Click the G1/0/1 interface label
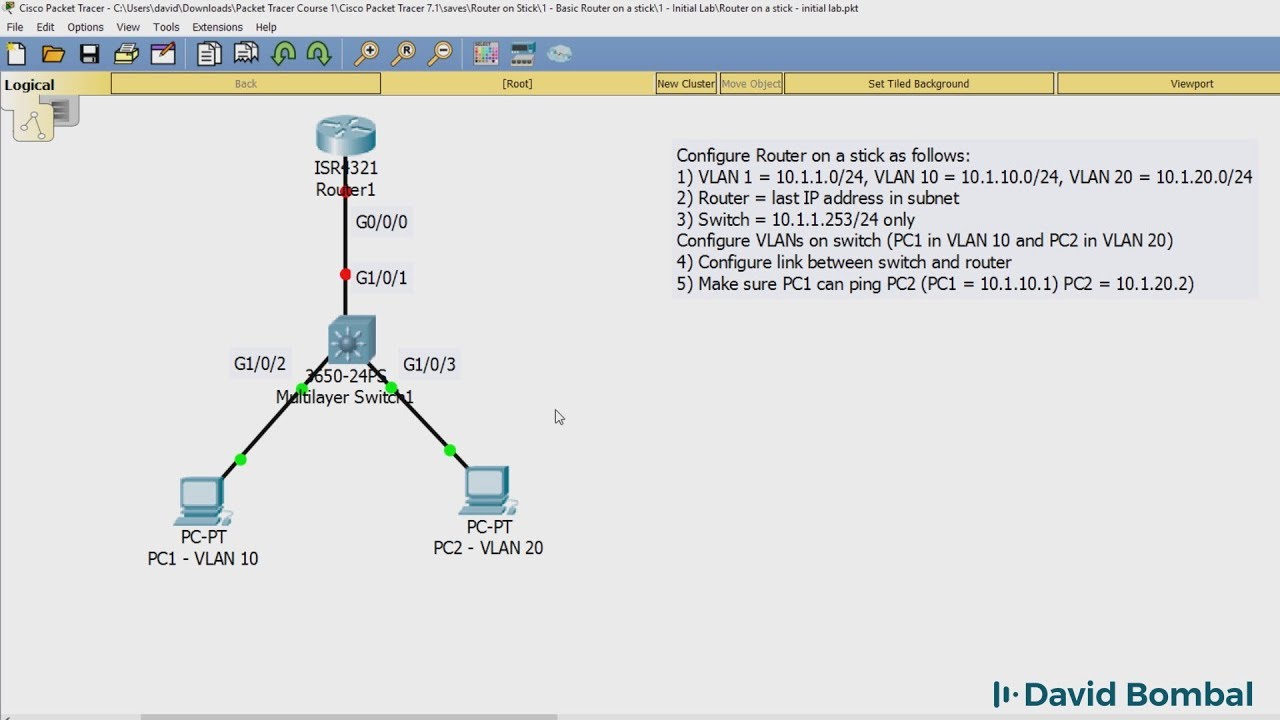 coord(382,277)
